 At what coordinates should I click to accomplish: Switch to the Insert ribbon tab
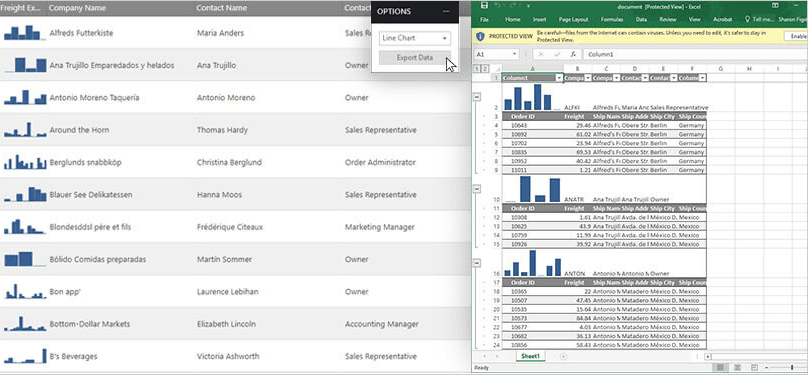(540, 19)
